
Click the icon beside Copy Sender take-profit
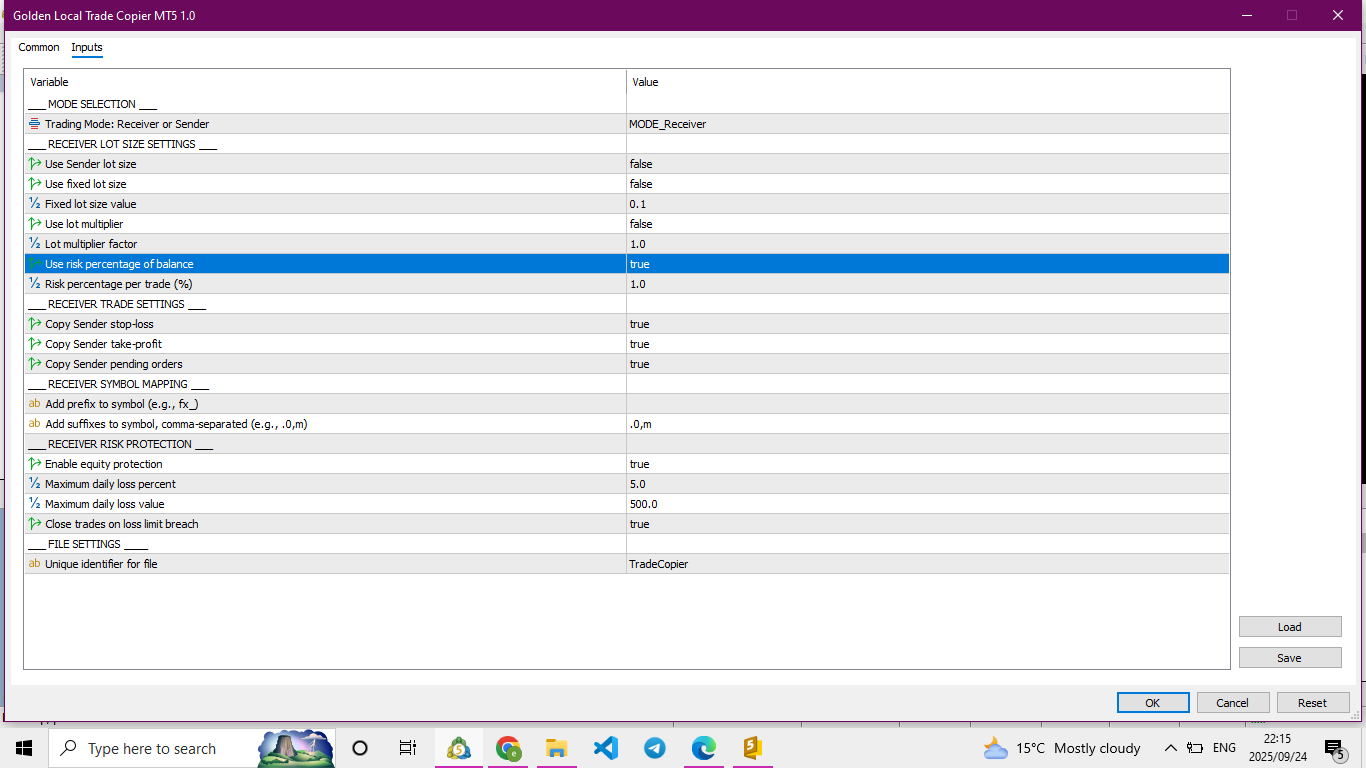click(35, 344)
